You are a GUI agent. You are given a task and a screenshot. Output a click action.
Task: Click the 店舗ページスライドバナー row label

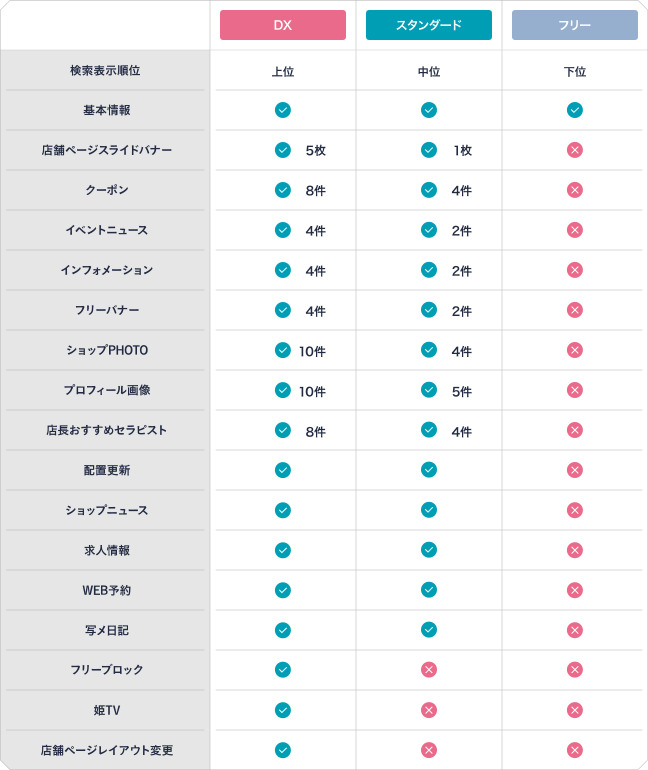point(106,150)
